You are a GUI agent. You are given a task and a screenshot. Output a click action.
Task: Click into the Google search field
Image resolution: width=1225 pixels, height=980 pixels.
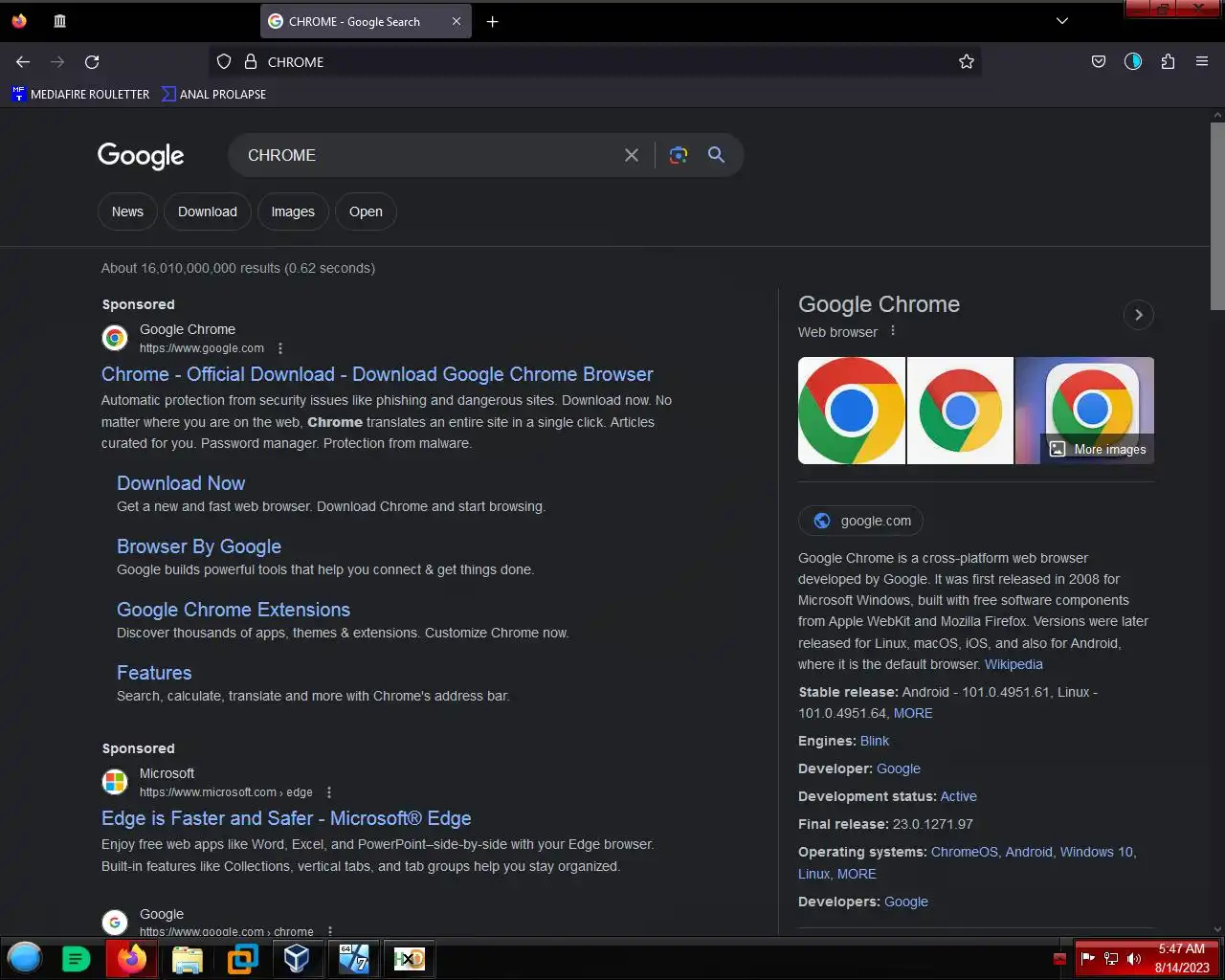tap(431, 155)
